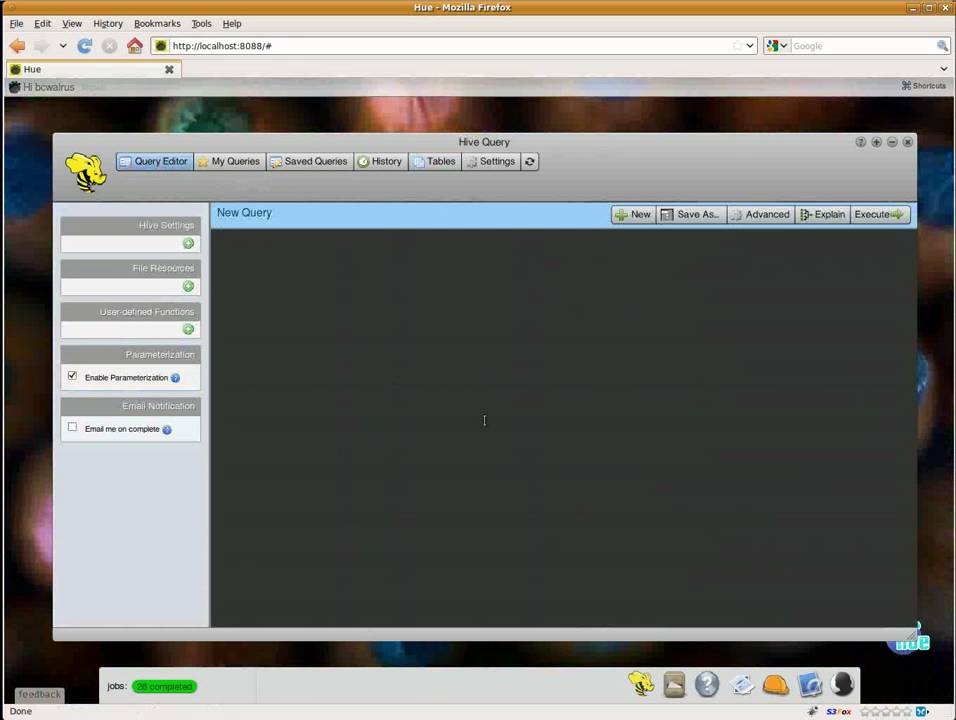956x720 pixels.
Task: Click the search magnifier icon
Action: 943,46
